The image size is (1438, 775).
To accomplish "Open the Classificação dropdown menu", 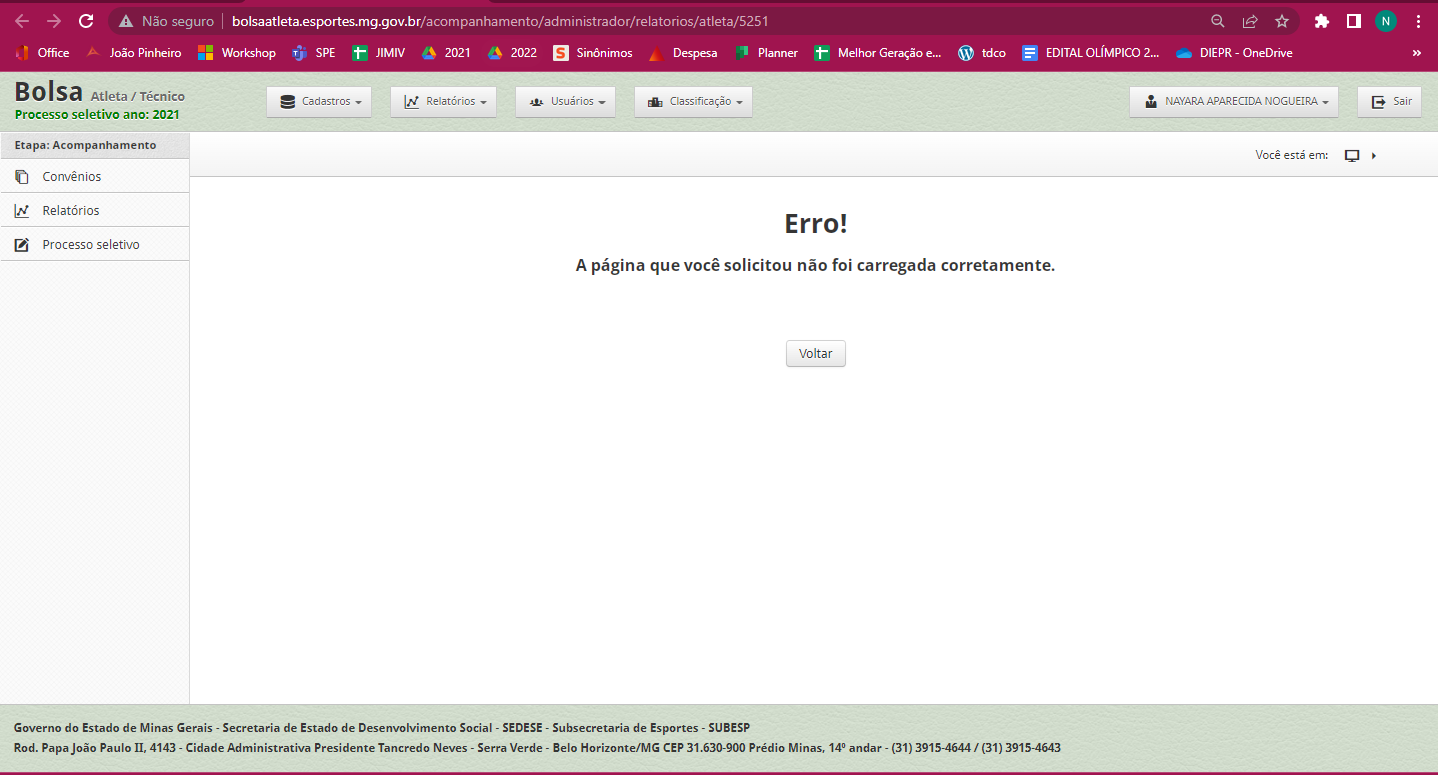I will click(693, 102).
